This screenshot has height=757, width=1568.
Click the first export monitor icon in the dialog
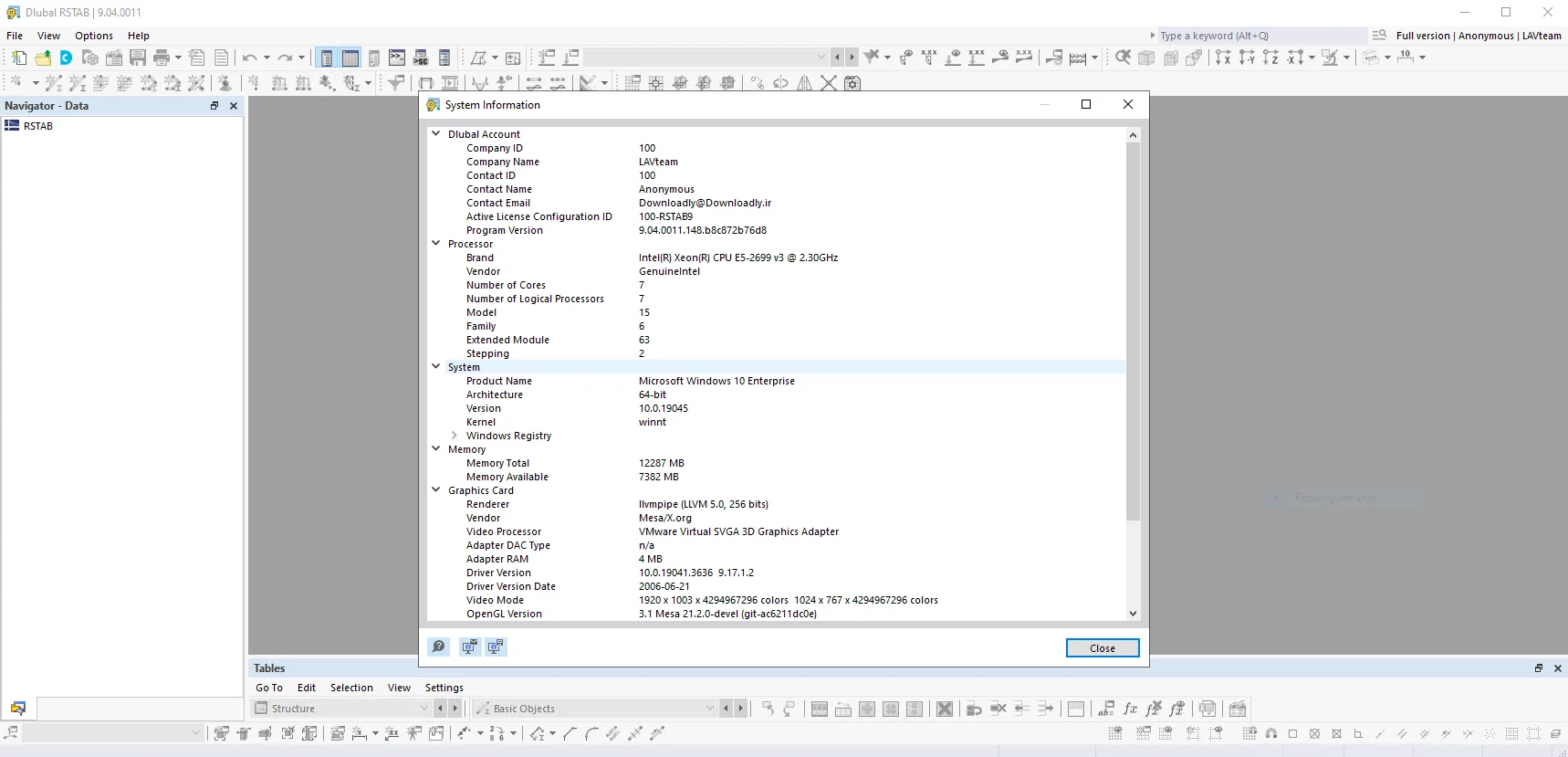click(x=470, y=647)
